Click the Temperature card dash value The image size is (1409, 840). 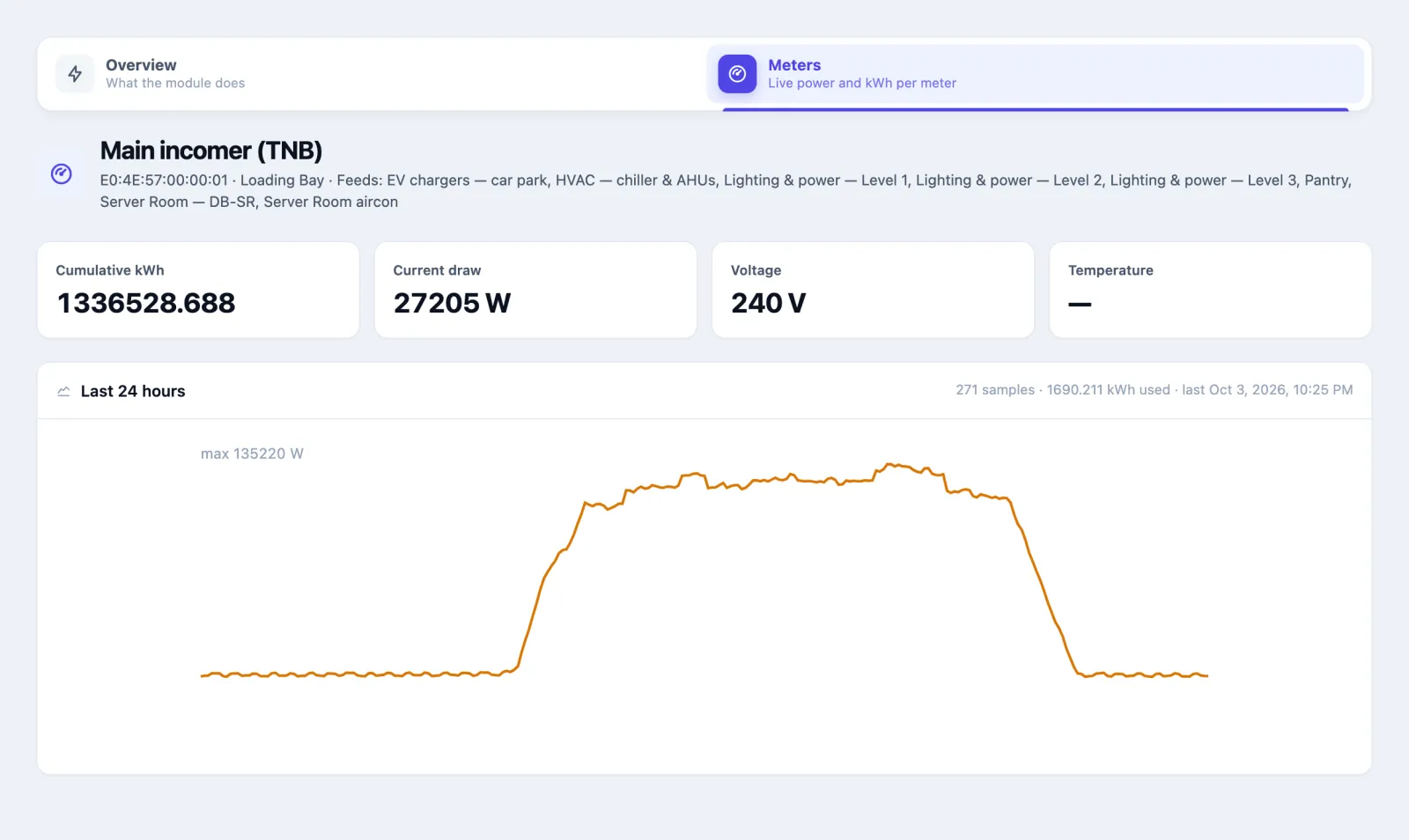(1080, 304)
